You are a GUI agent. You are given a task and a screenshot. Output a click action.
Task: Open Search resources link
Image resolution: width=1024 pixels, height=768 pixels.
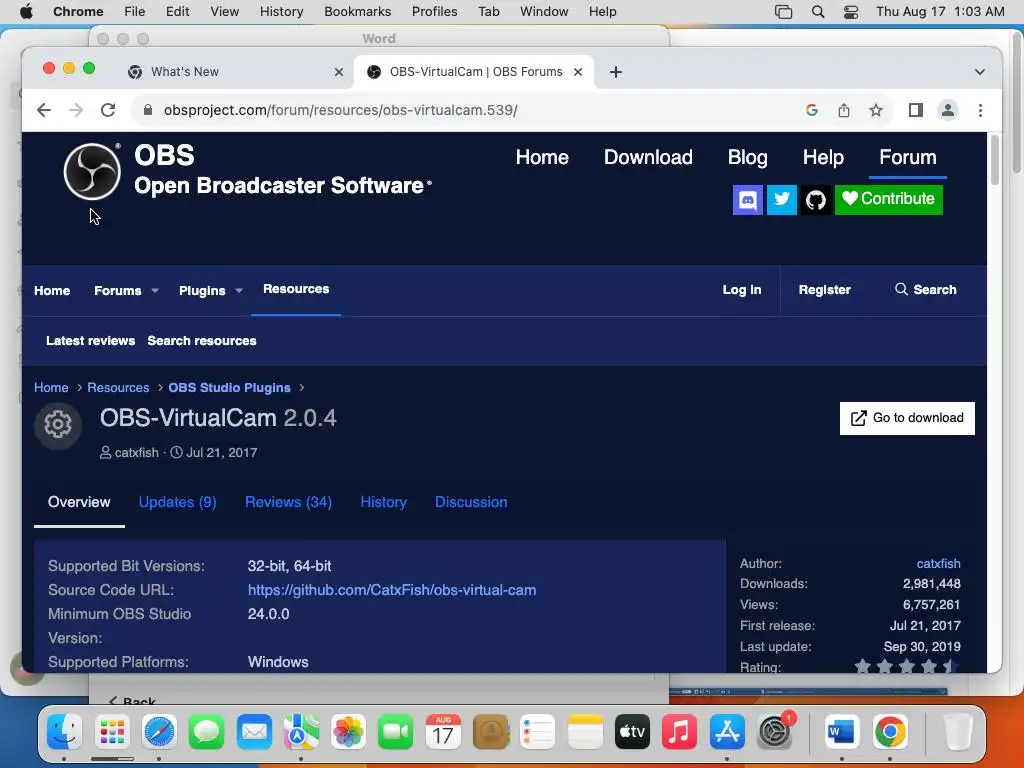tap(202, 341)
